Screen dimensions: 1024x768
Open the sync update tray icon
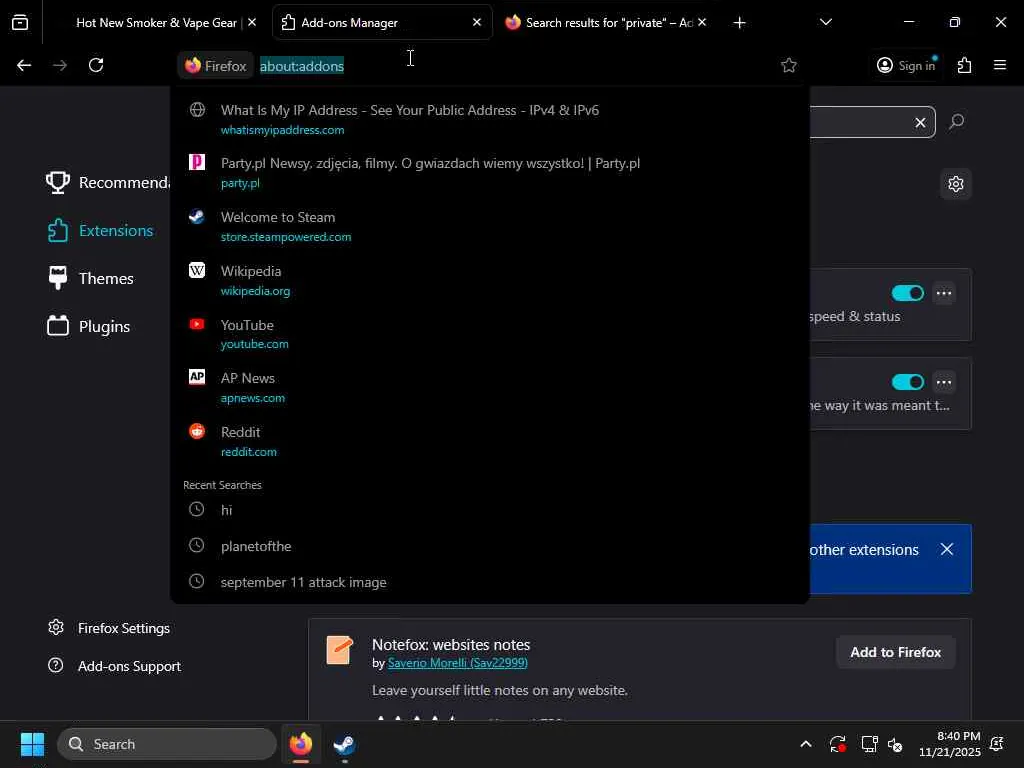(838, 744)
